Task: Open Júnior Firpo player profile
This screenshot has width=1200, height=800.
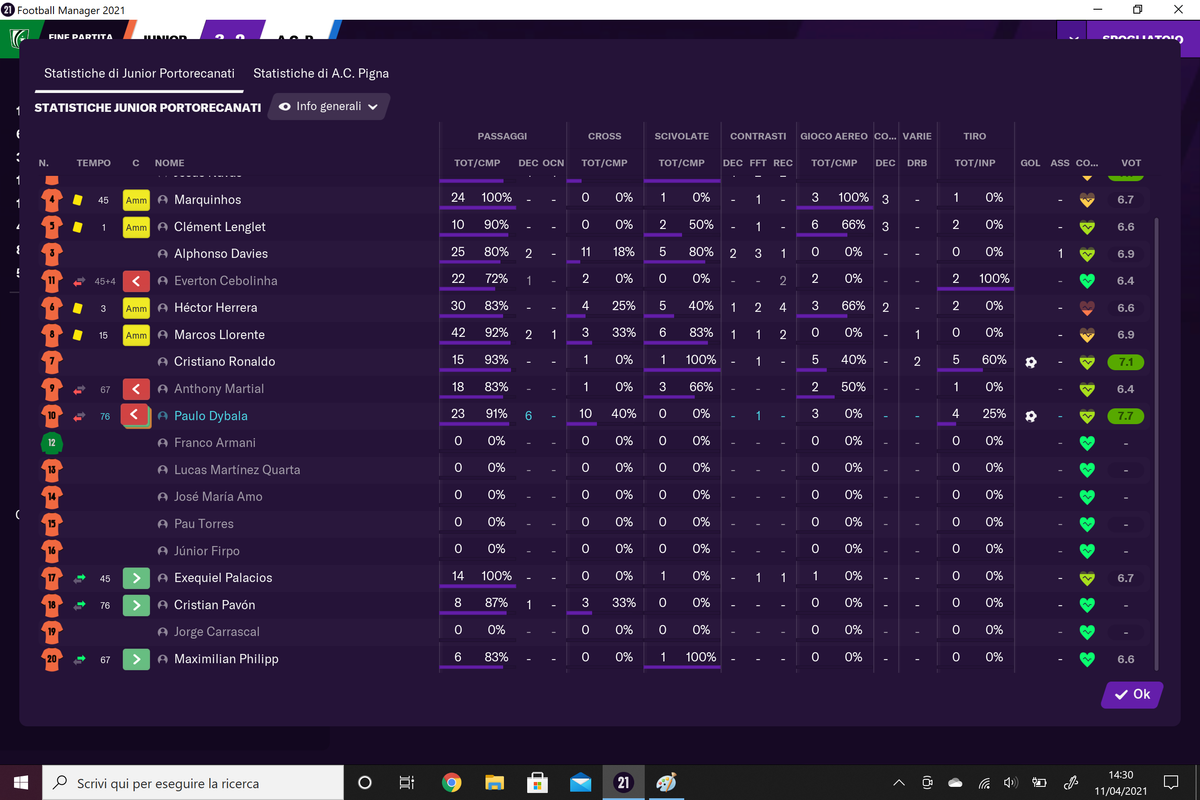Action: pos(207,551)
